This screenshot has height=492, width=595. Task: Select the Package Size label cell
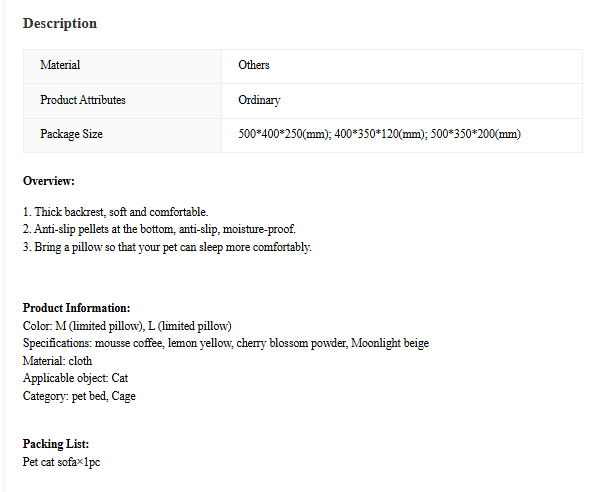coord(123,135)
